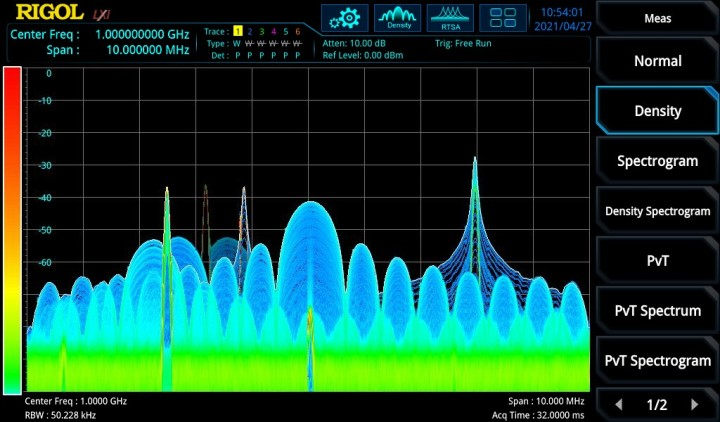Click the Density mode icon in top bar

(x=398, y=18)
